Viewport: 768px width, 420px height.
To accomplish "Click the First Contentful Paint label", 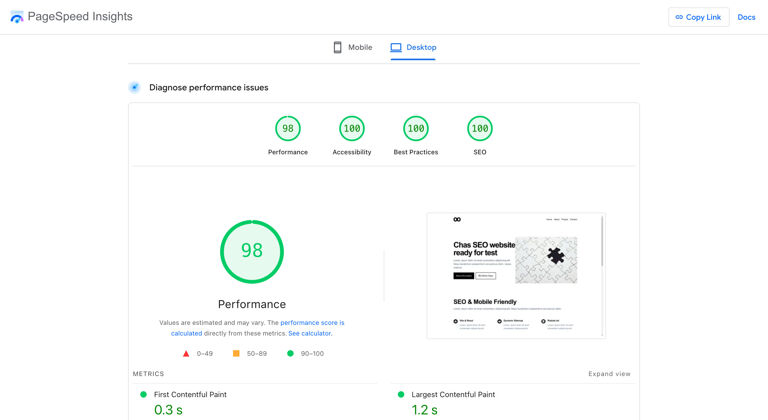I will [190, 395].
